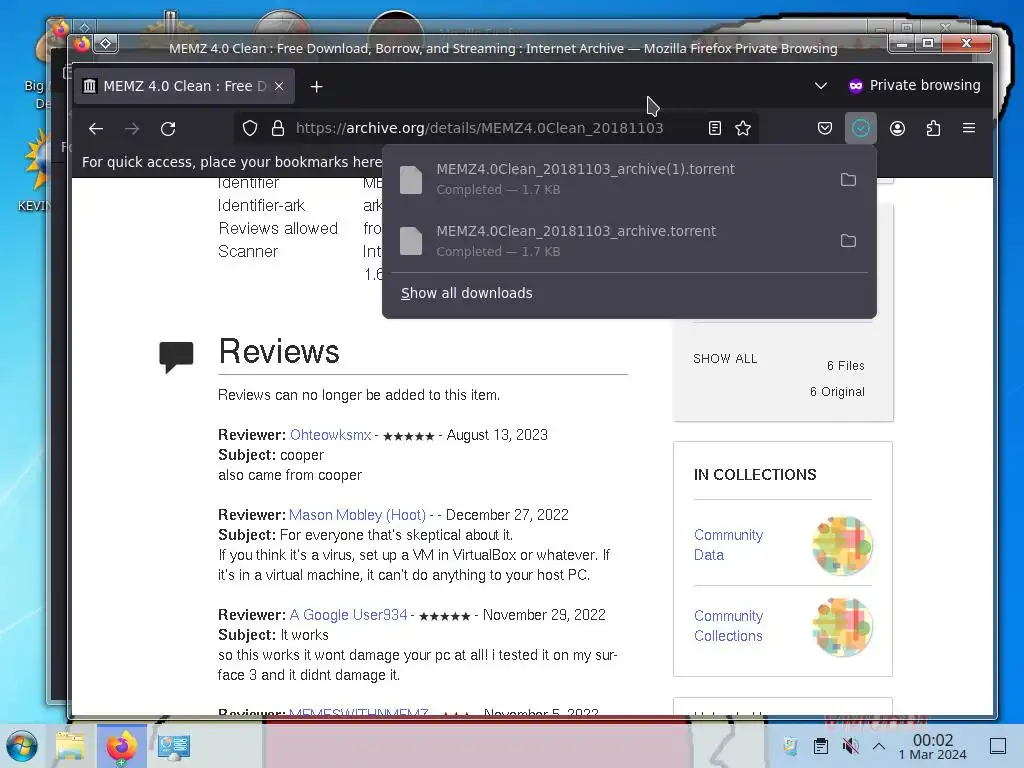Open reviewer A Google User934 link
This screenshot has width=1024, height=768.
(348, 615)
